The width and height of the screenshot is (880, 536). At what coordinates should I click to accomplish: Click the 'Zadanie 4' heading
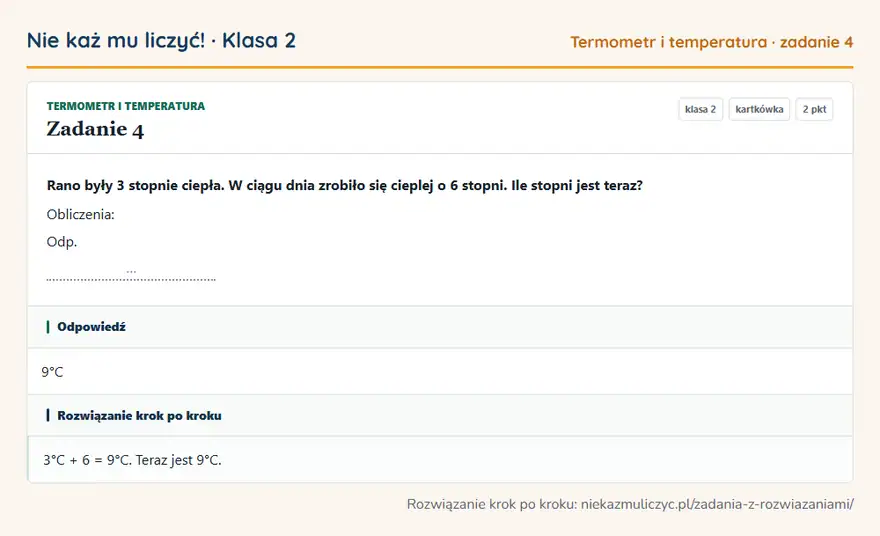pyautogui.click(x=95, y=130)
